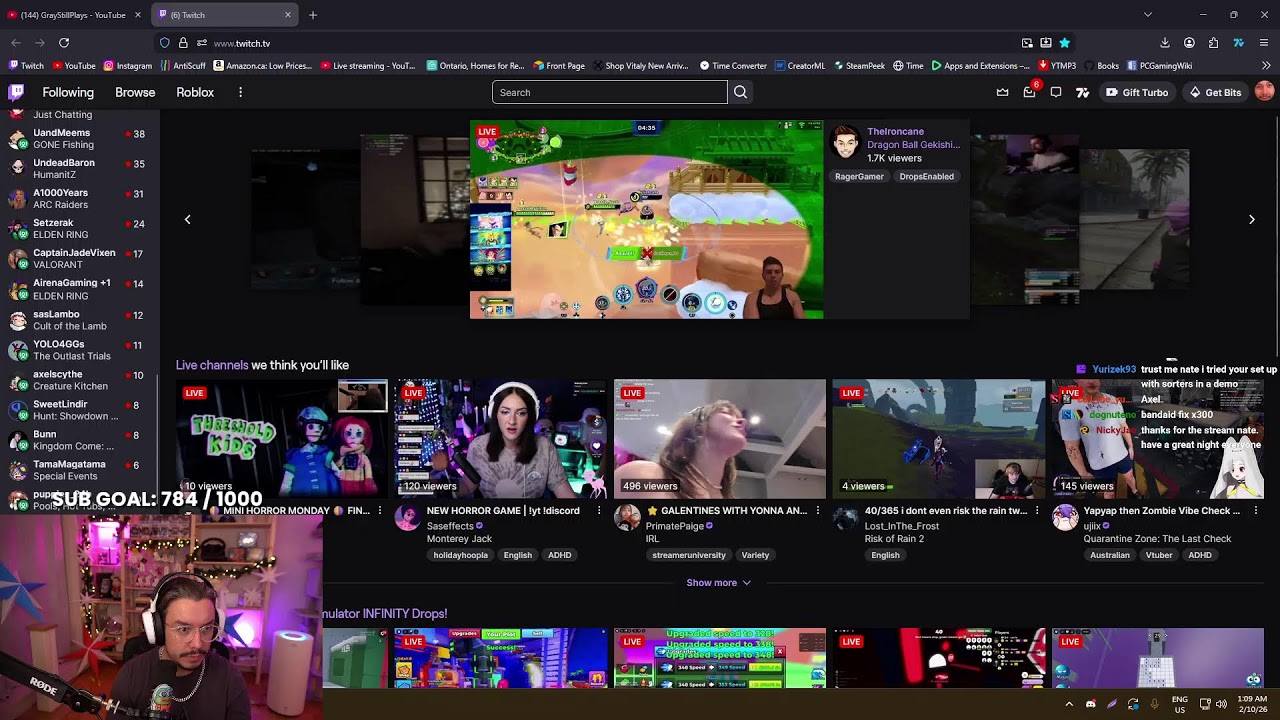Select the streameruniversity tag
1280x720 pixels.
(x=689, y=555)
